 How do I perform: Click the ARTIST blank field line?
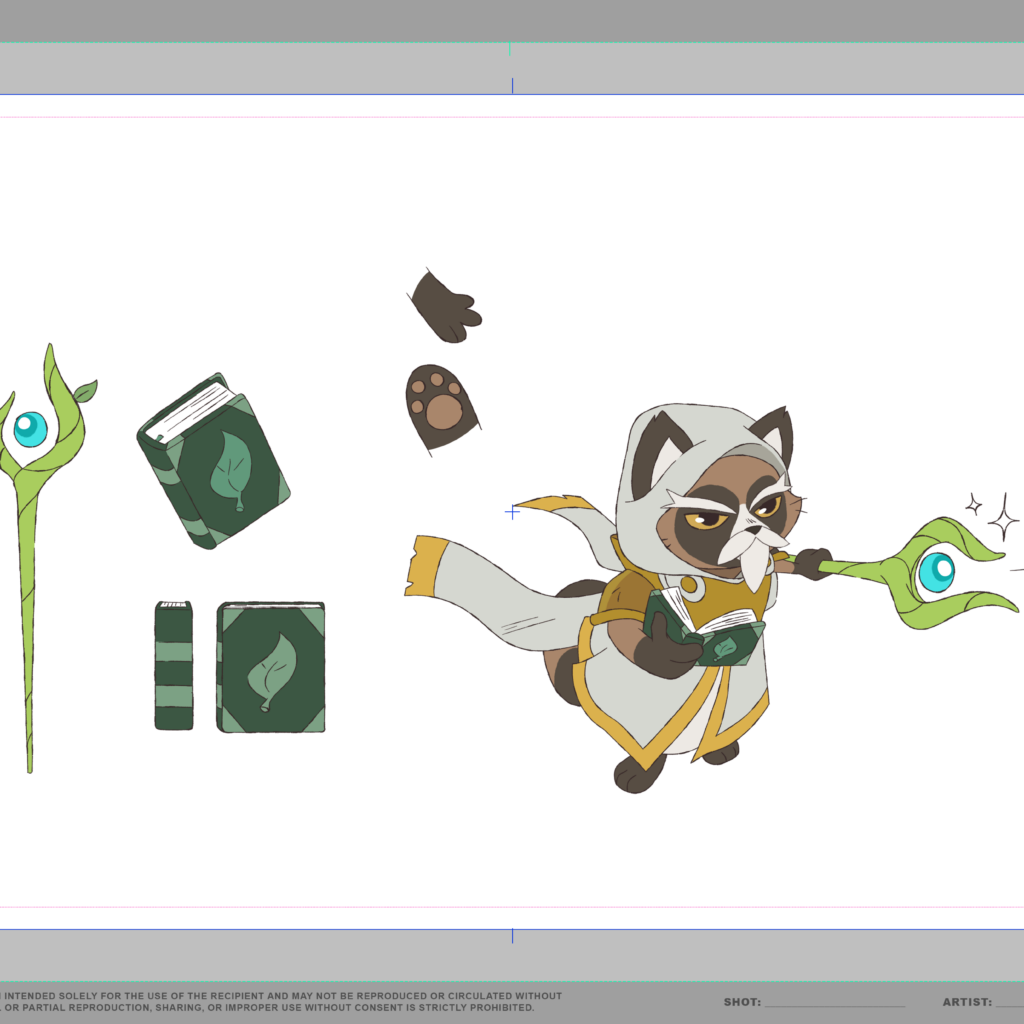tap(1008, 1003)
